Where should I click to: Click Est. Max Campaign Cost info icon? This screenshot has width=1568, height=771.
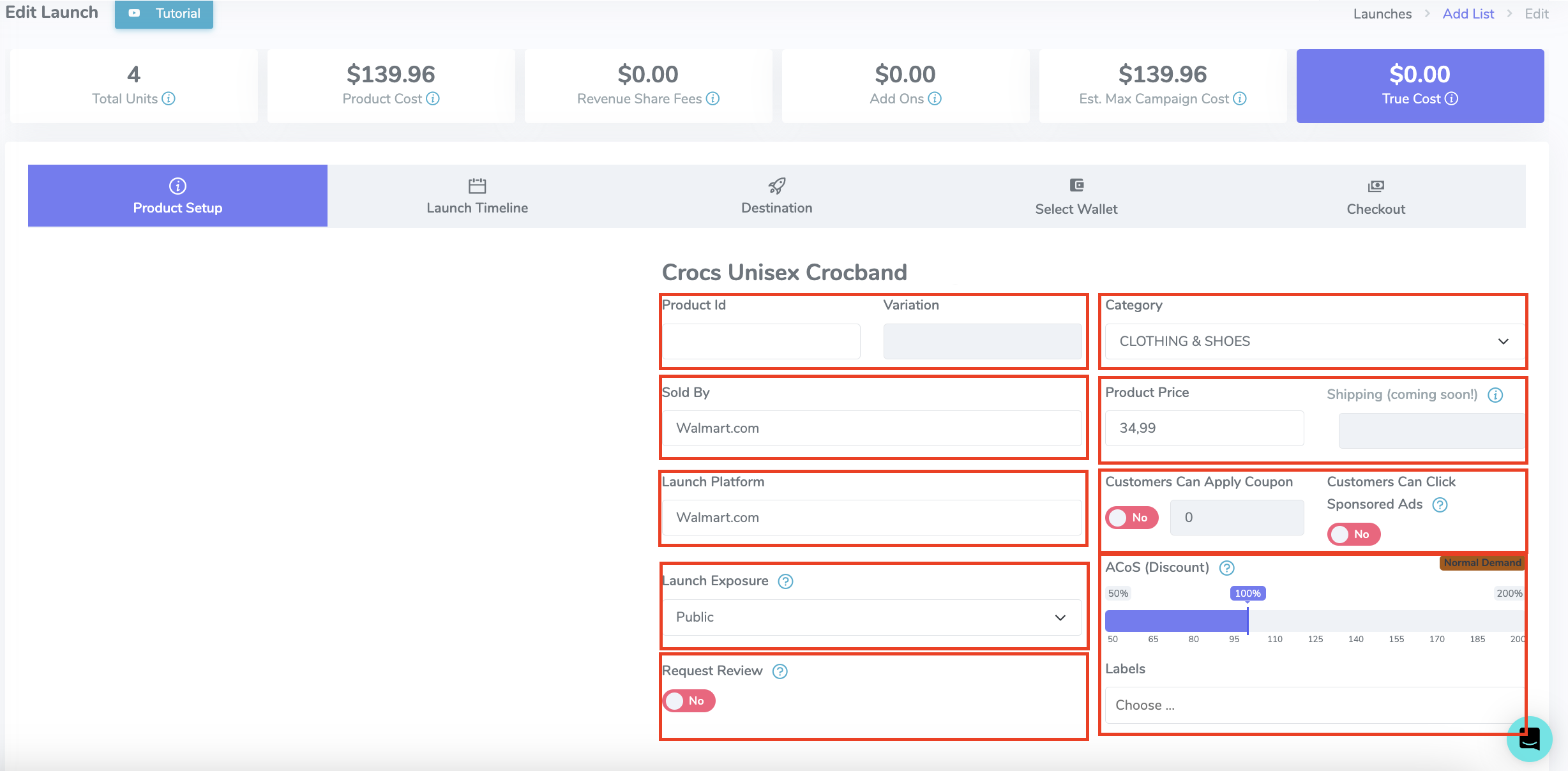[x=1240, y=99]
